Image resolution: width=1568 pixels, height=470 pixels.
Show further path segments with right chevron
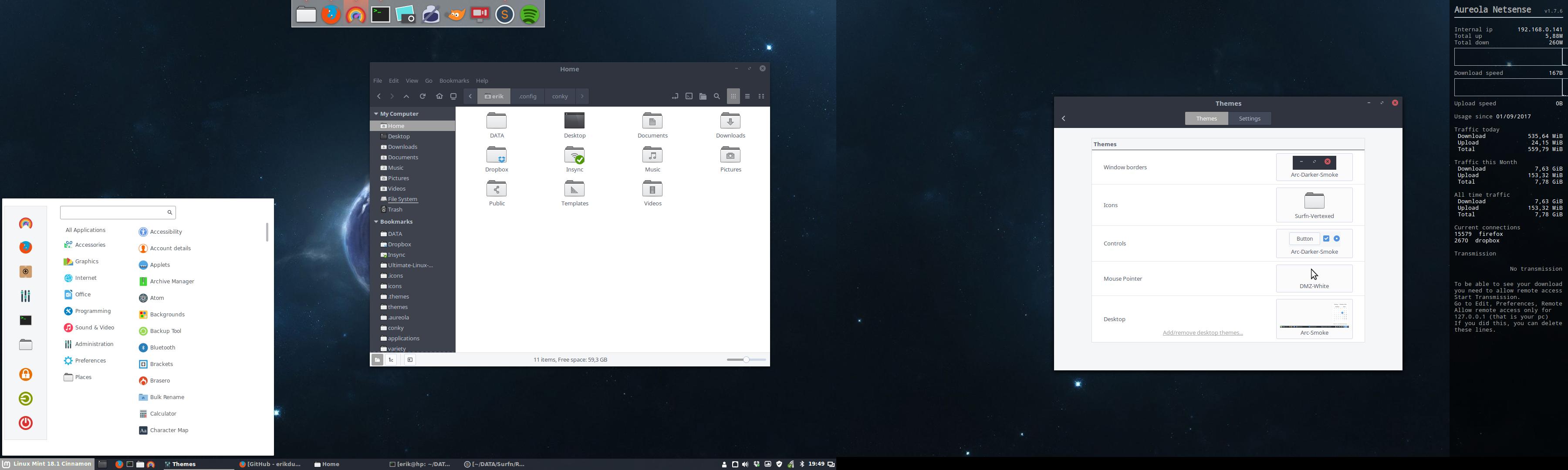coord(582,97)
